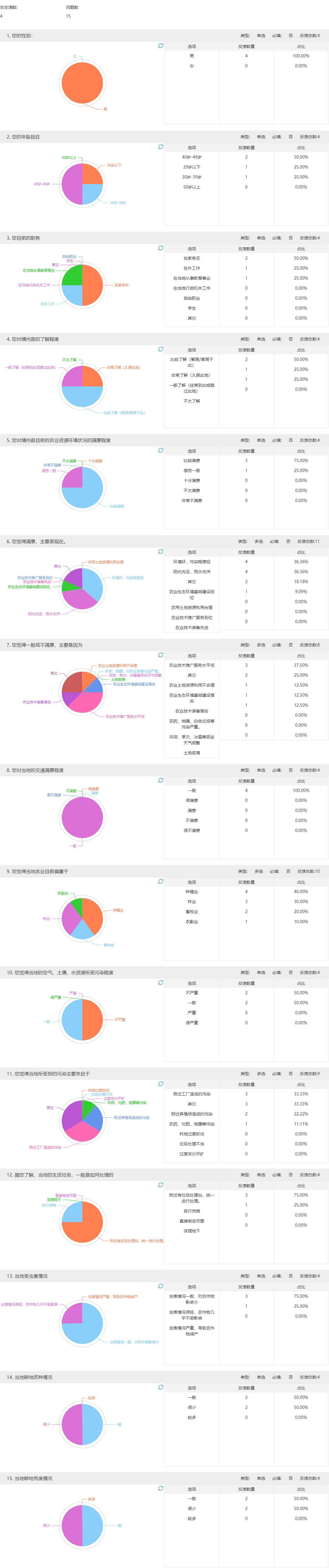Click the 总反馈数 label at the top

[x=9, y=7]
